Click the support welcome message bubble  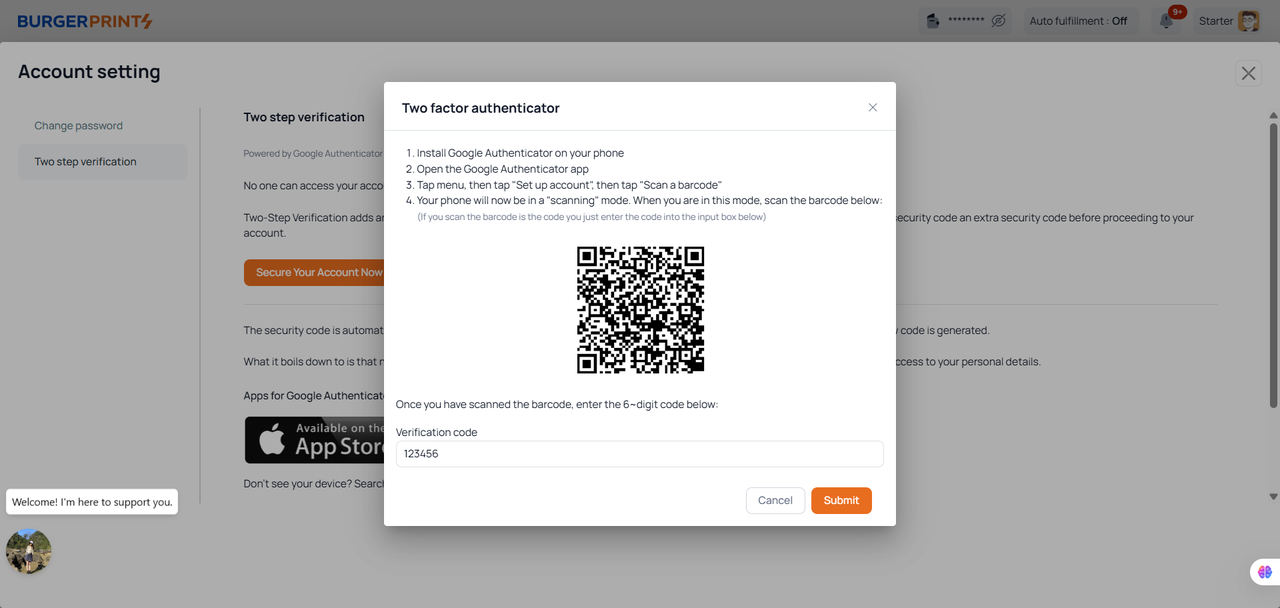coord(92,502)
